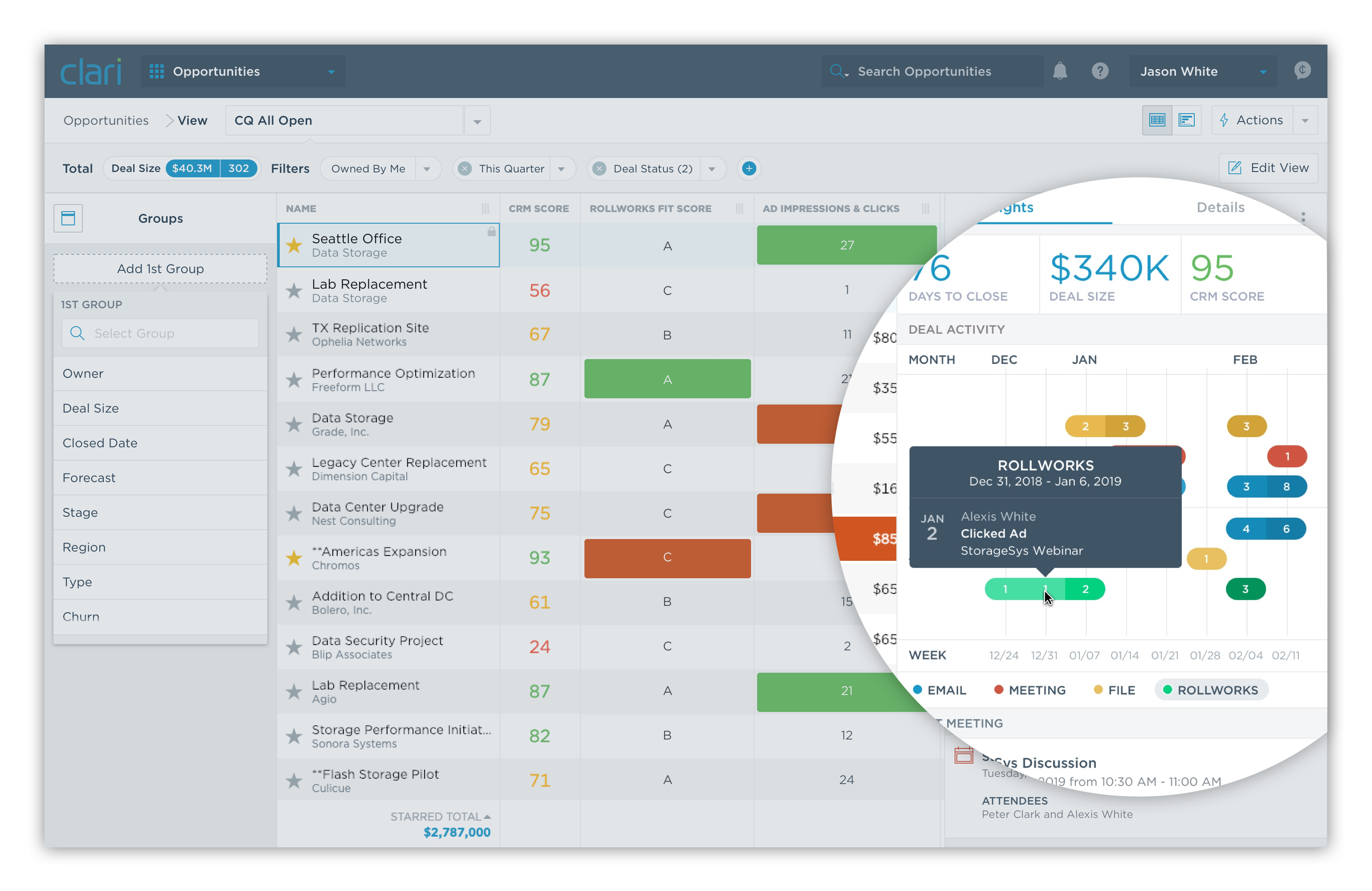Viewport: 1372px width, 891px height.
Task: Open the notifications bell
Action: click(x=1060, y=71)
